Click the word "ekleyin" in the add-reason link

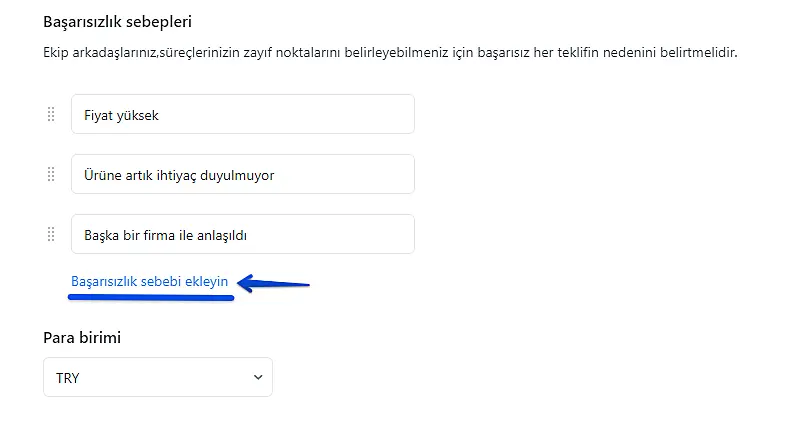[x=207, y=282]
